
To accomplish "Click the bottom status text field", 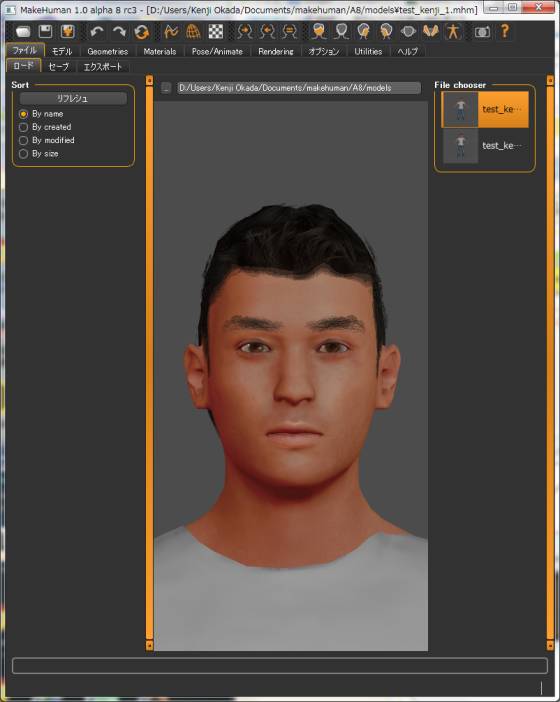I will click(x=280, y=666).
